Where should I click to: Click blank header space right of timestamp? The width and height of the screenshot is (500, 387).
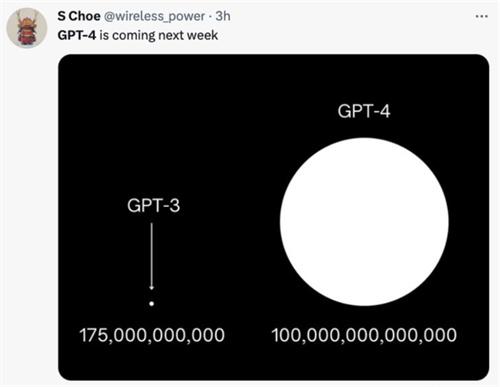(350, 16)
